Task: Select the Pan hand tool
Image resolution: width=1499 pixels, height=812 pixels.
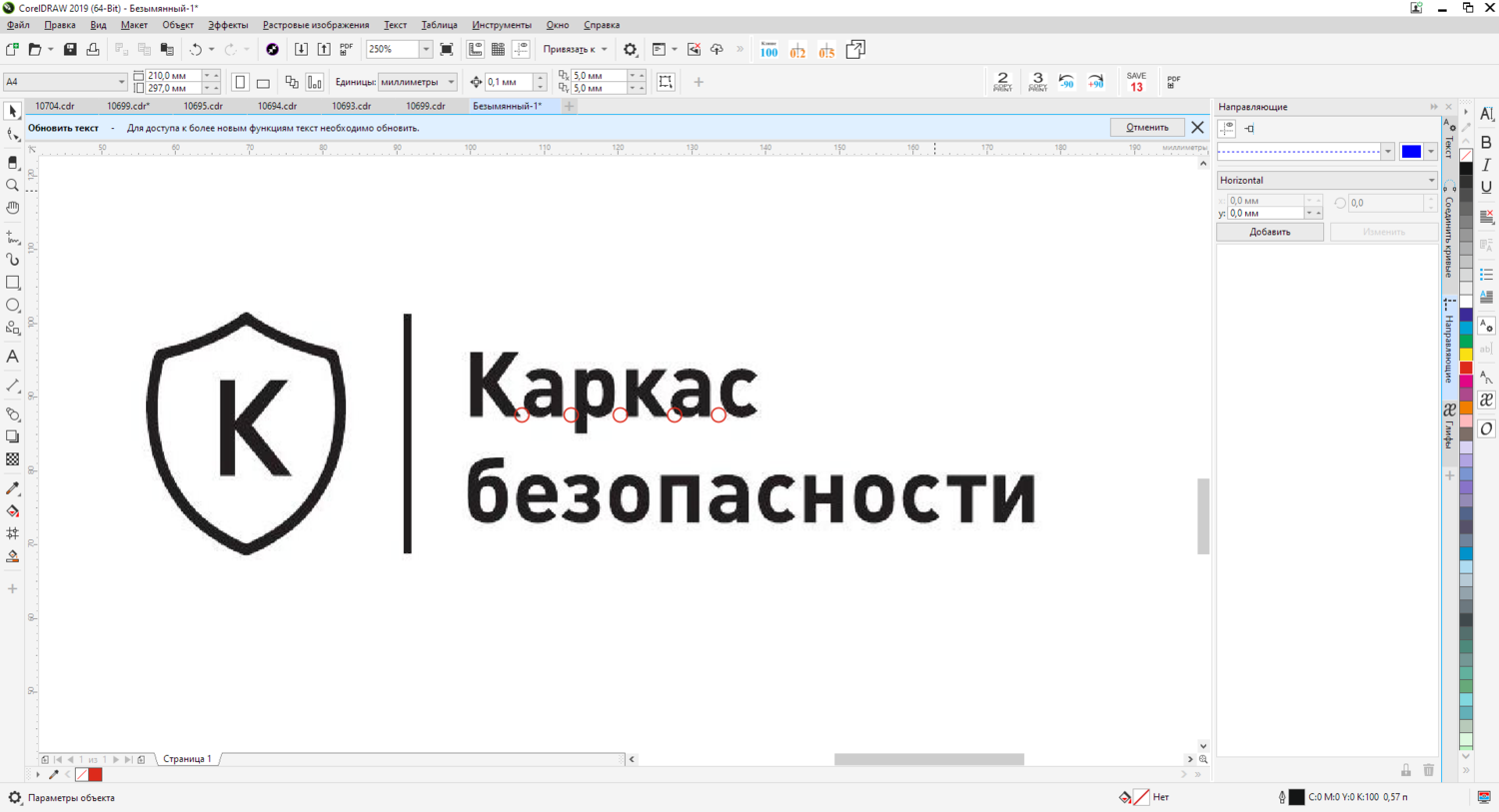Action: (13, 208)
